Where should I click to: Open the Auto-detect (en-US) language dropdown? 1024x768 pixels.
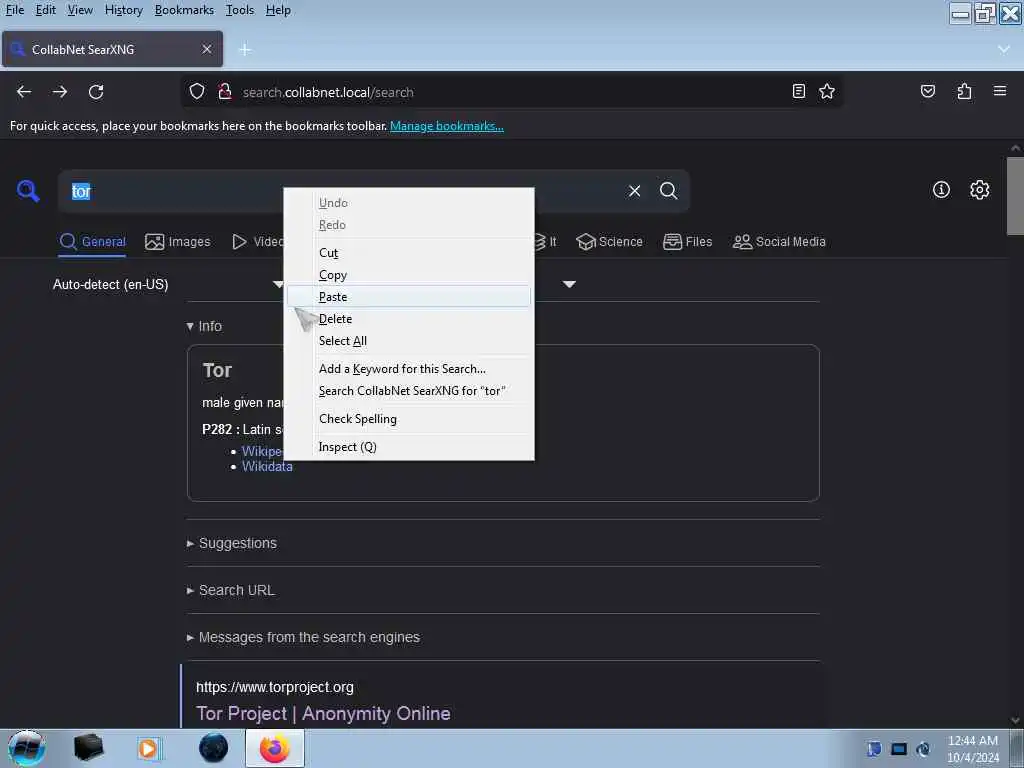[168, 284]
